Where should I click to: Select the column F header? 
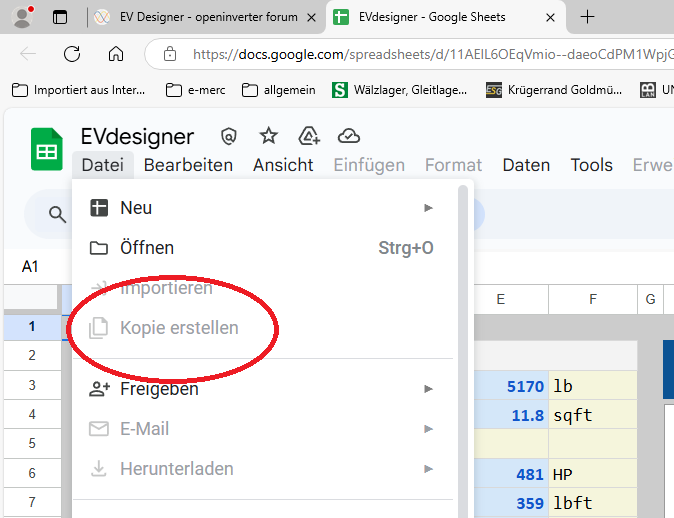593,299
